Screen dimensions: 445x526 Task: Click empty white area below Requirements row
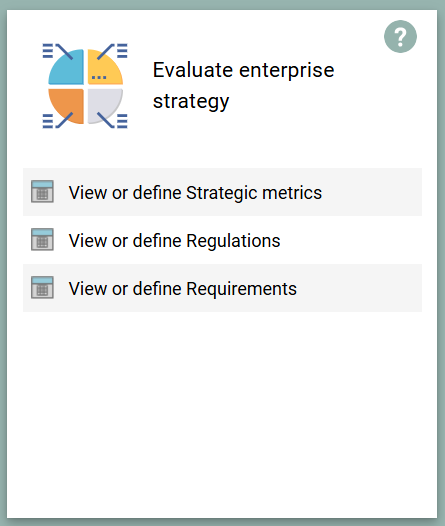pos(222,413)
